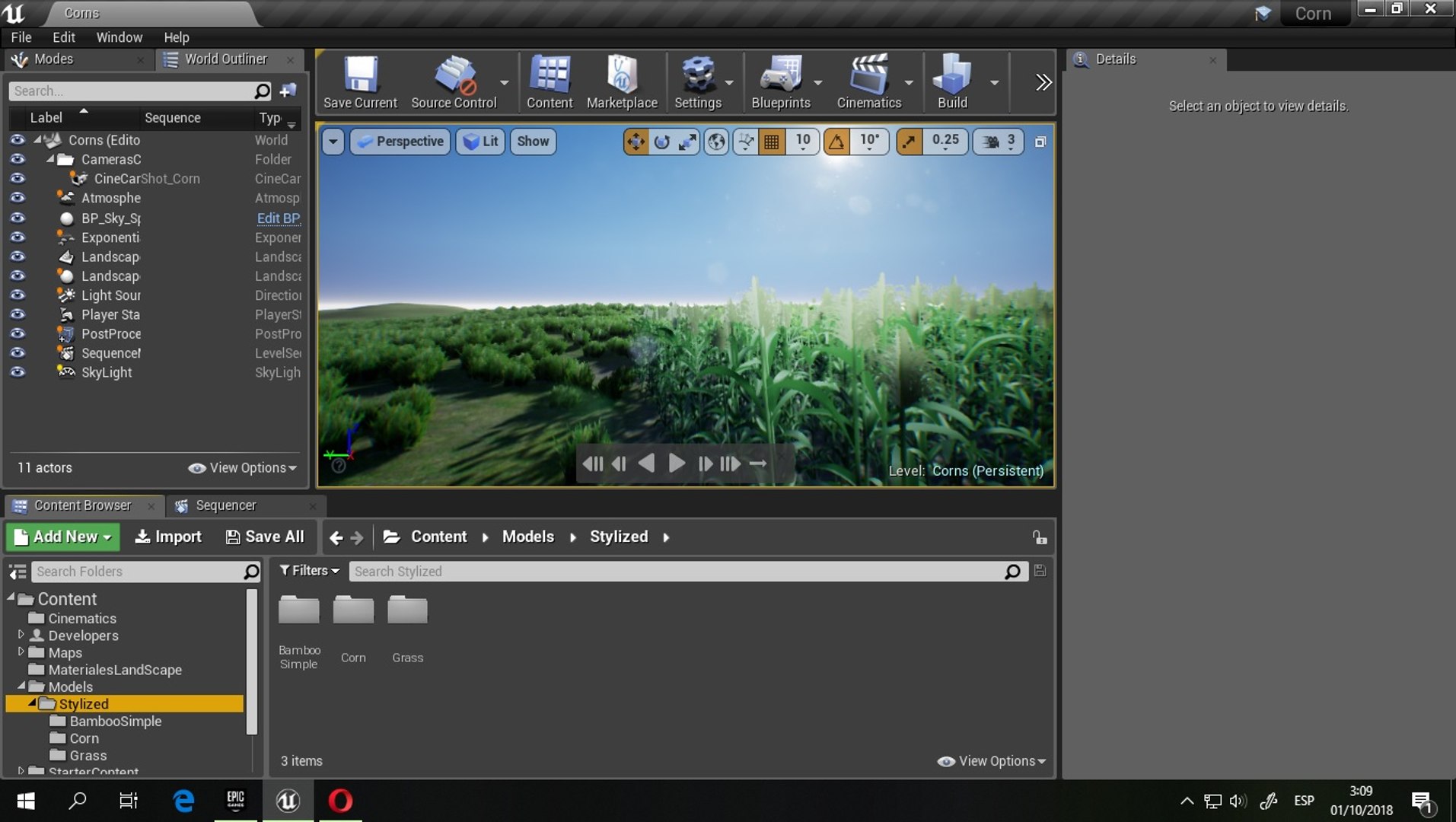
Task: Expand the Developers folder in tree
Action: [x=21, y=635]
